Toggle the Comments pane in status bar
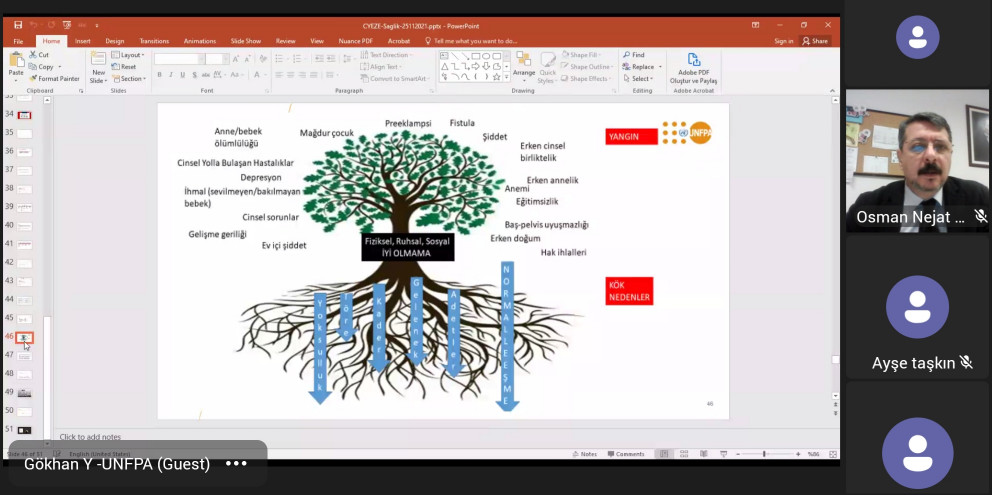Image resolution: width=992 pixels, height=495 pixels. tap(626, 454)
